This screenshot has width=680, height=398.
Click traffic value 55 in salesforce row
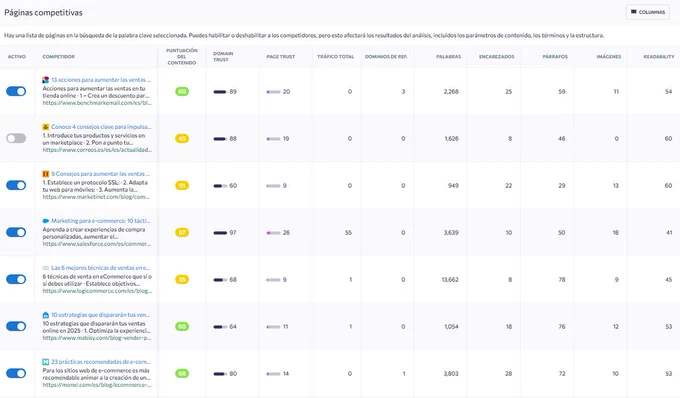click(x=348, y=233)
